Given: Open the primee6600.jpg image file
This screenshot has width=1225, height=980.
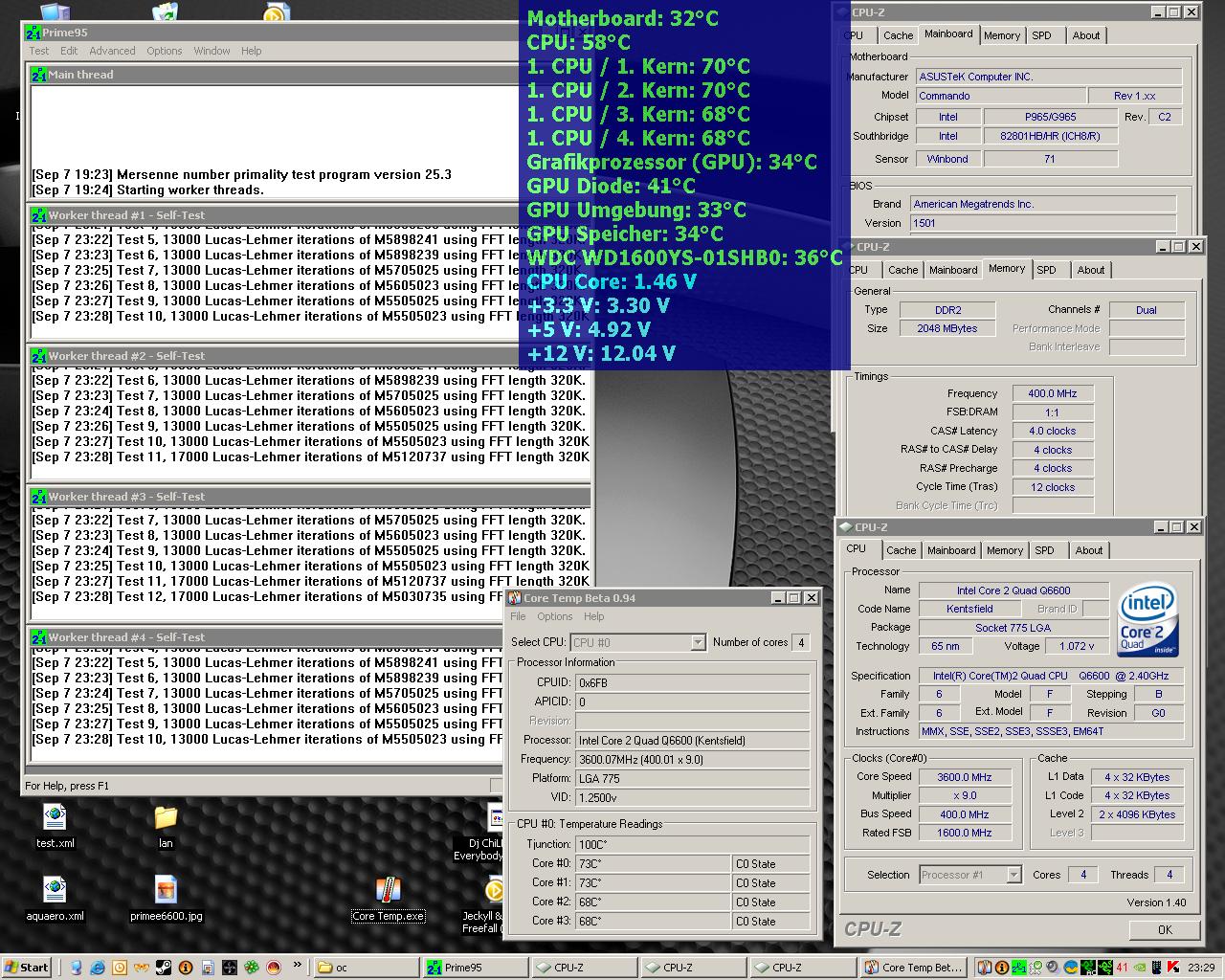Looking at the screenshot, I should click(x=166, y=890).
